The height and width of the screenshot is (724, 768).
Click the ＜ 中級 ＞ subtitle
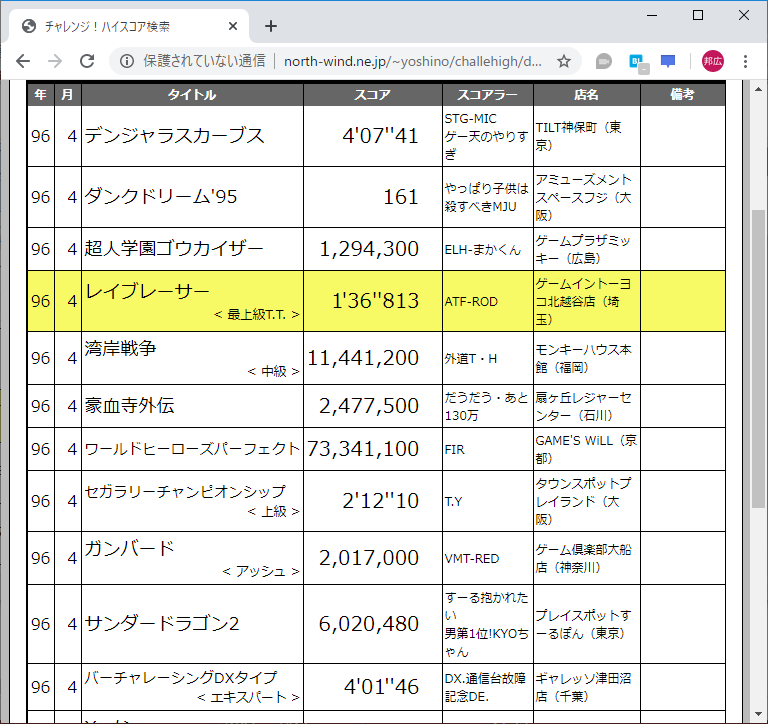[273, 371]
